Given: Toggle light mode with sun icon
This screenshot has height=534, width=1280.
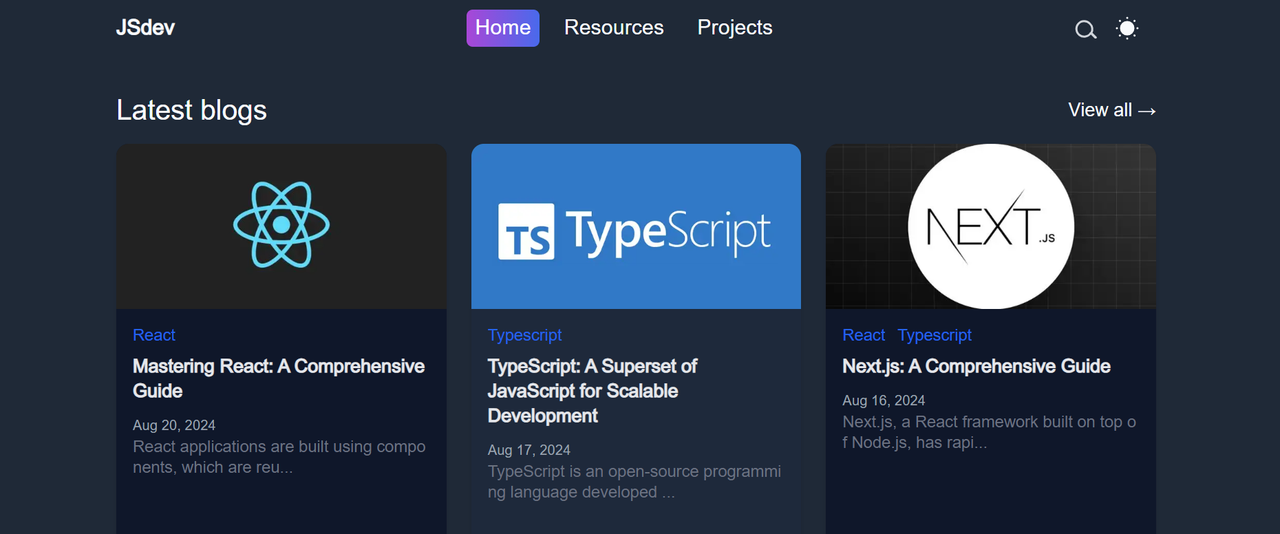Looking at the screenshot, I should click(1127, 28).
